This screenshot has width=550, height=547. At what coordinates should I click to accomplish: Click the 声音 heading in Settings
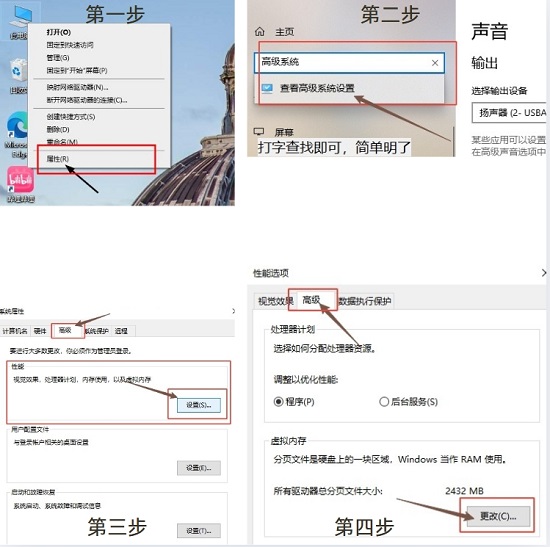point(490,31)
